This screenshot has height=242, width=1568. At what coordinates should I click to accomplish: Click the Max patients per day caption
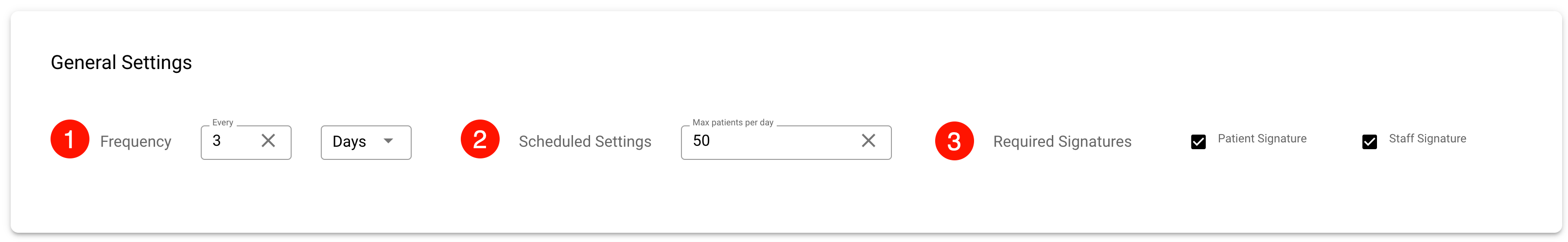point(733,122)
